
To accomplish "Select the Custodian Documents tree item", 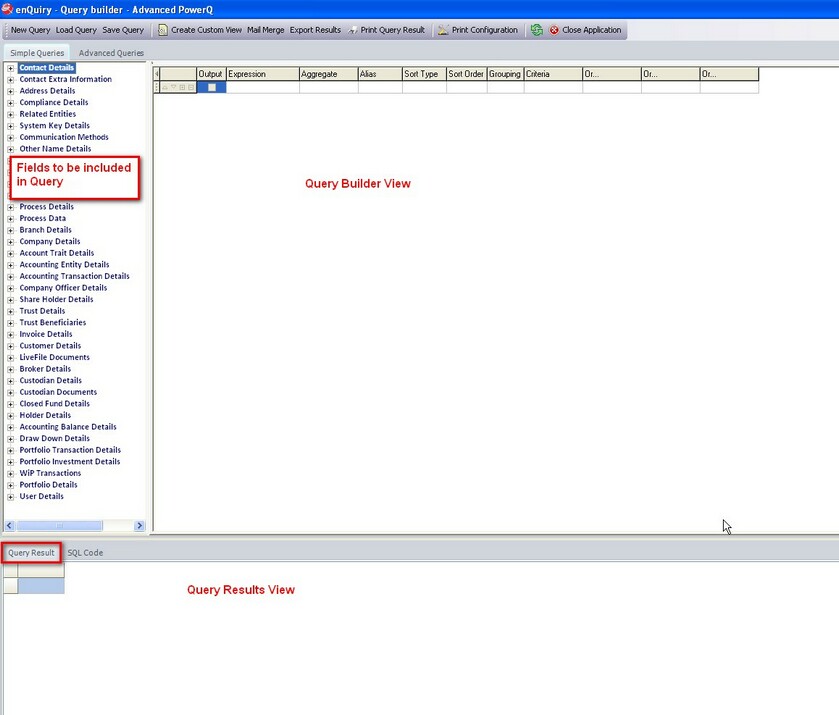I will point(58,392).
